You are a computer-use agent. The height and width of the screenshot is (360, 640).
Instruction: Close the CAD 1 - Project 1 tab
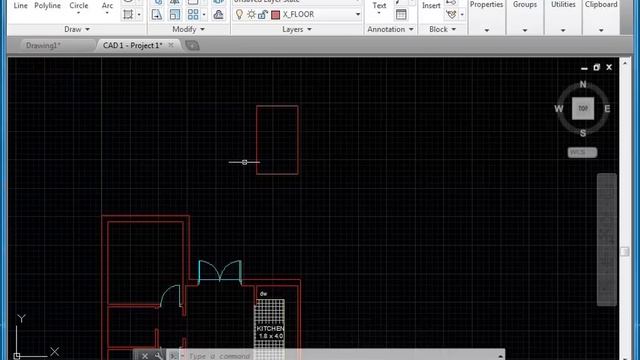[x=171, y=45]
